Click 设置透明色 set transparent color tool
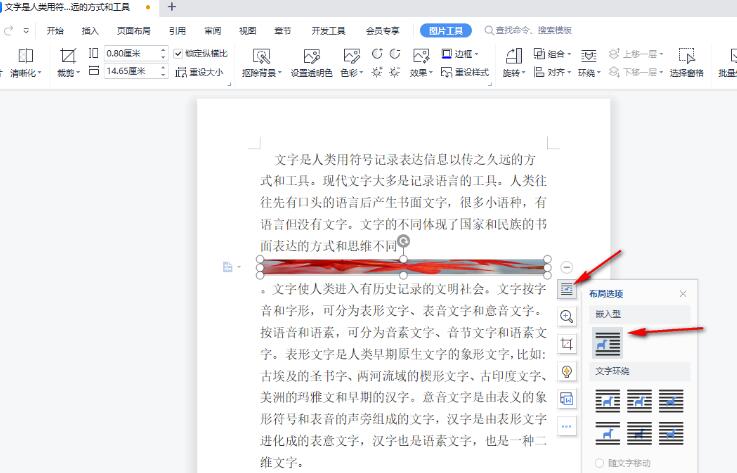This screenshot has height=473, width=737. pos(312,63)
